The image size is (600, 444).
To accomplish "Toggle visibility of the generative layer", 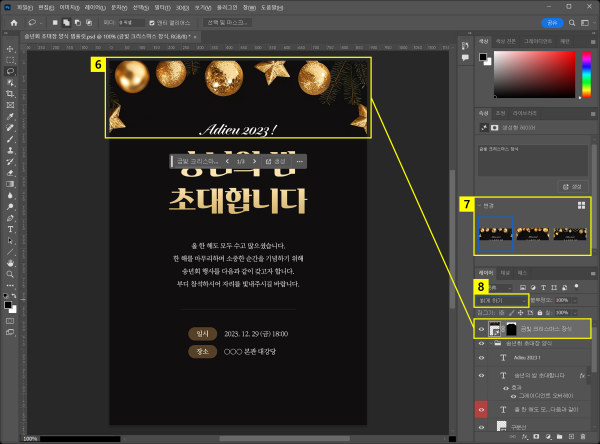I will [x=481, y=328].
